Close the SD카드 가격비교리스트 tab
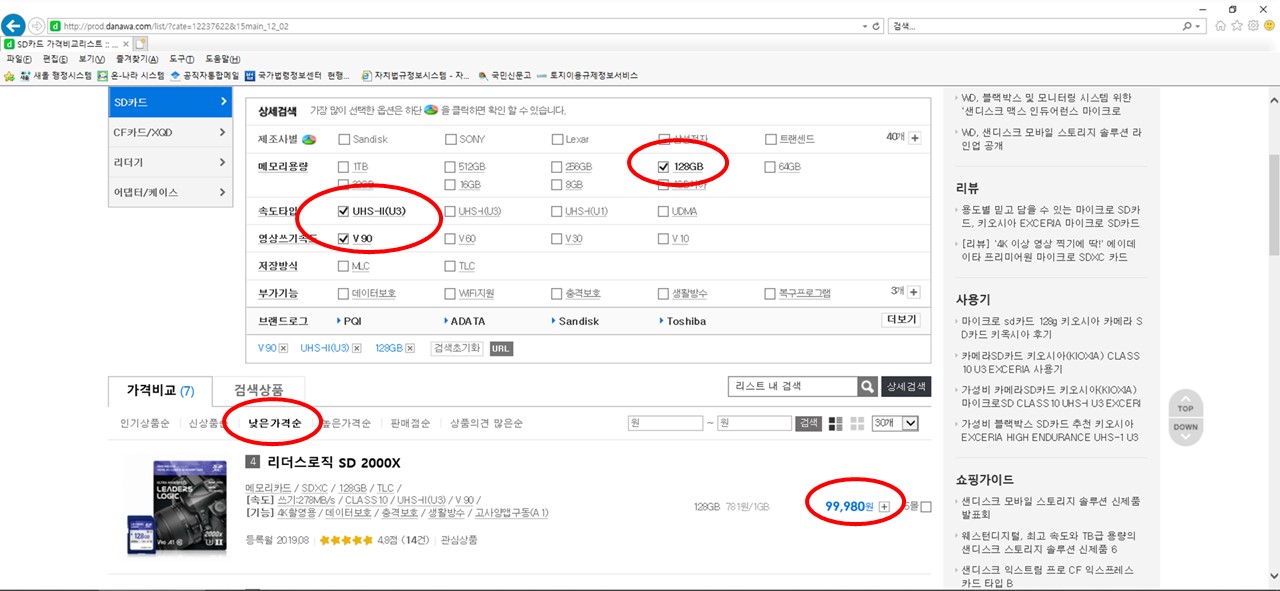Image resolution: width=1280 pixels, height=591 pixels. pyautogui.click(x=126, y=44)
